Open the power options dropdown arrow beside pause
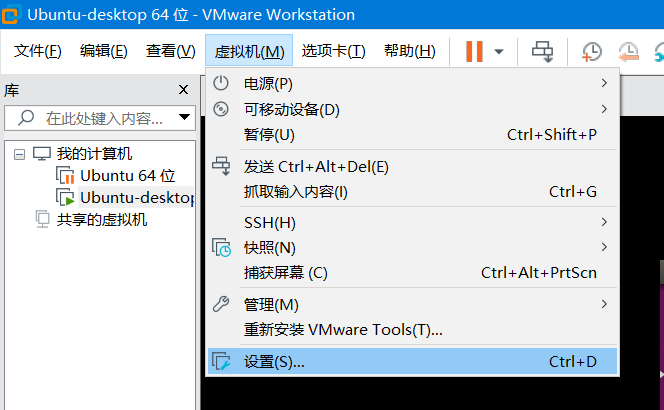664x410 pixels. (499, 52)
